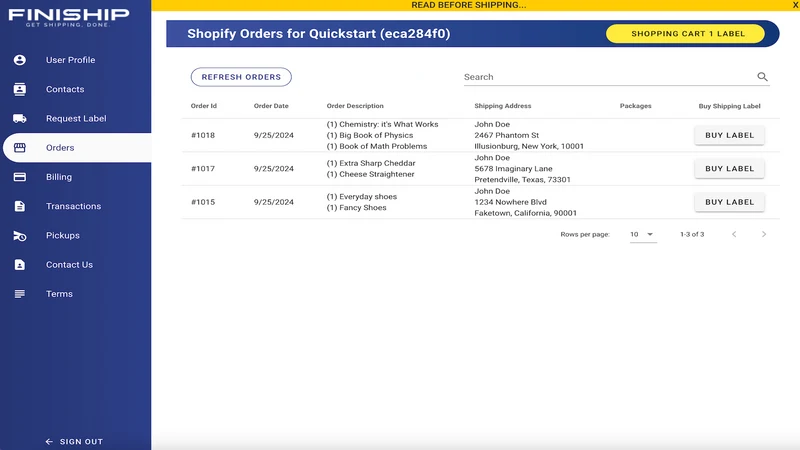Open Contact Us menu item
Screen dimensions: 800x450
click(x=77, y=265)
